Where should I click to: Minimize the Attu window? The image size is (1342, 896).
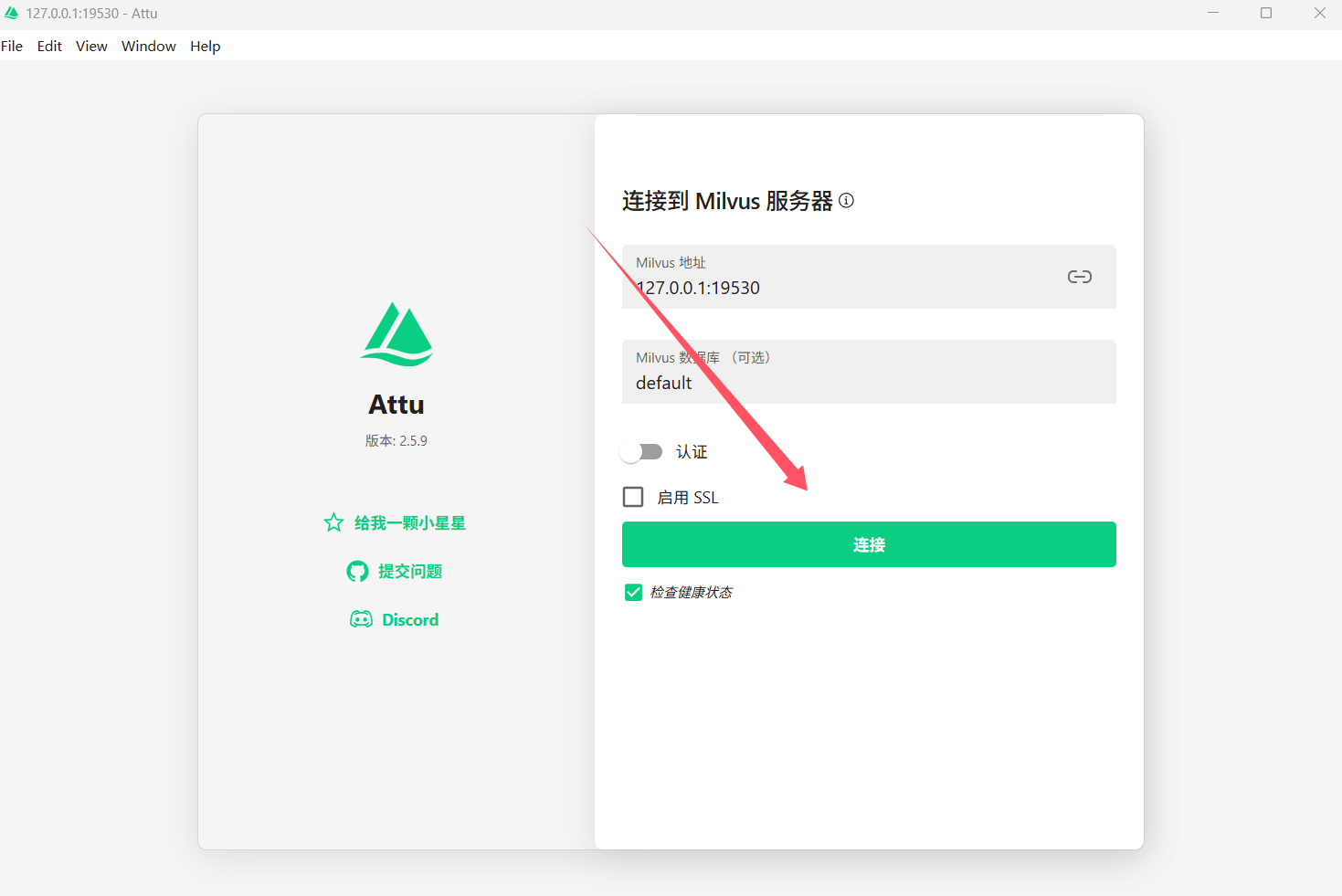1213,13
